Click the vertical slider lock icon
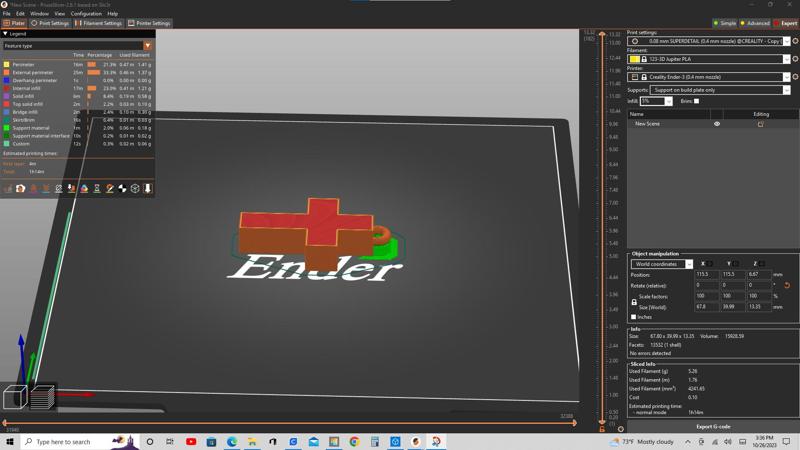The height and width of the screenshot is (450, 800). point(602,429)
